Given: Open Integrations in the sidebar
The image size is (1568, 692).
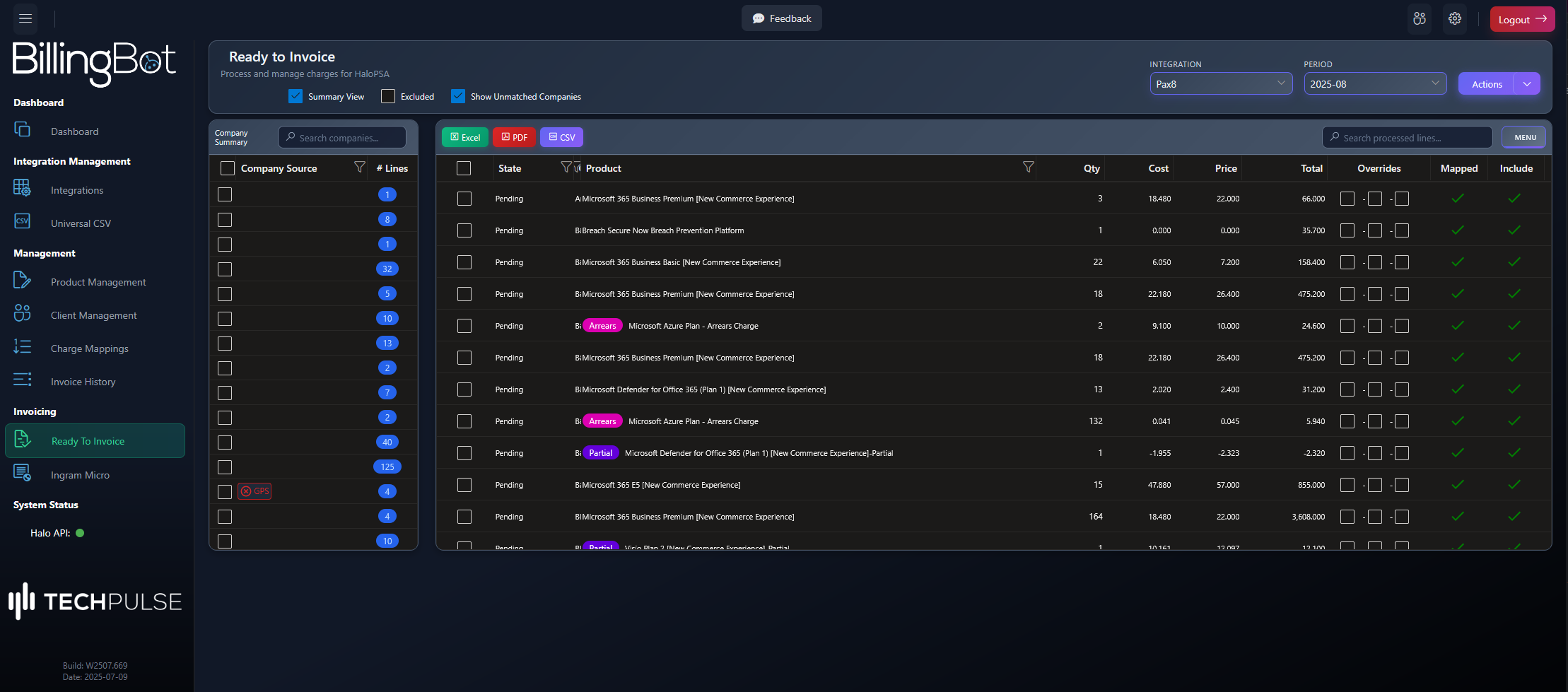Looking at the screenshot, I should (77, 190).
